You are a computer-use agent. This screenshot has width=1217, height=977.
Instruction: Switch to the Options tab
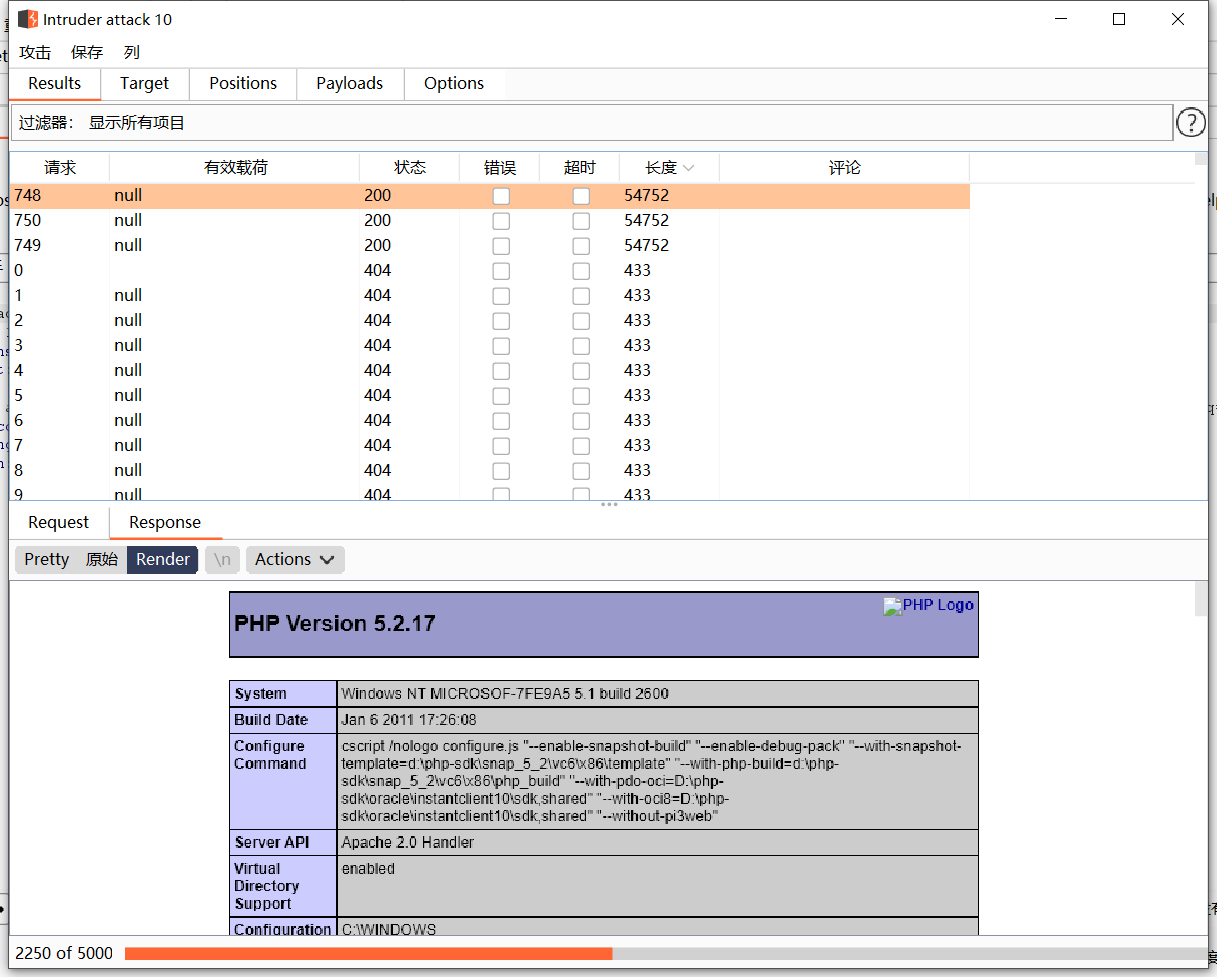(454, 84)
